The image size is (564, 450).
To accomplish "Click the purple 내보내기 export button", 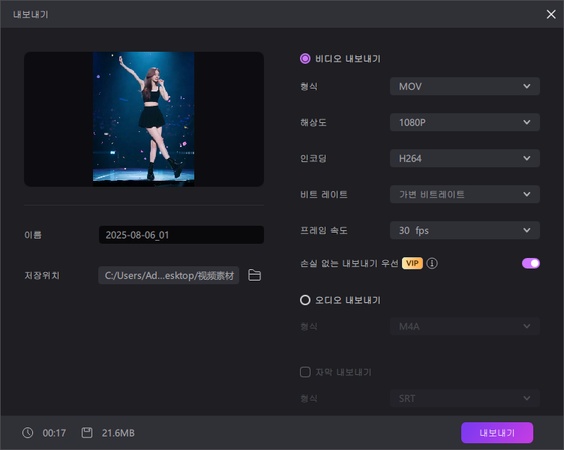I will coord(497,433).
